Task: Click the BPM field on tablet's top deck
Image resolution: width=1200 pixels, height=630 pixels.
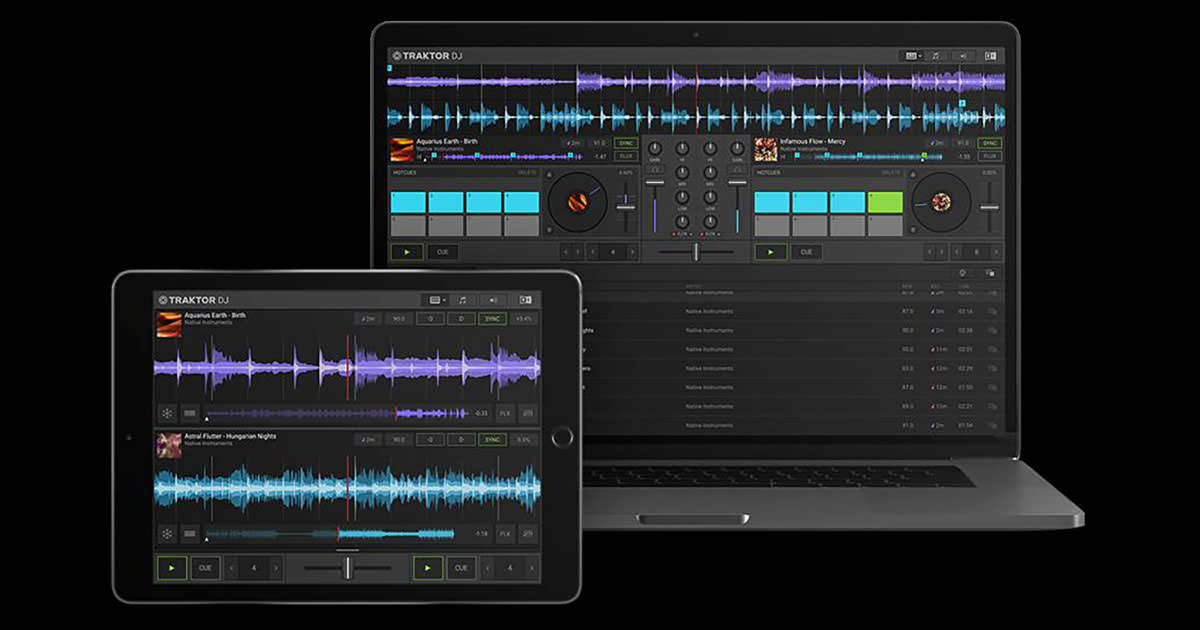Action: point(399,319)
